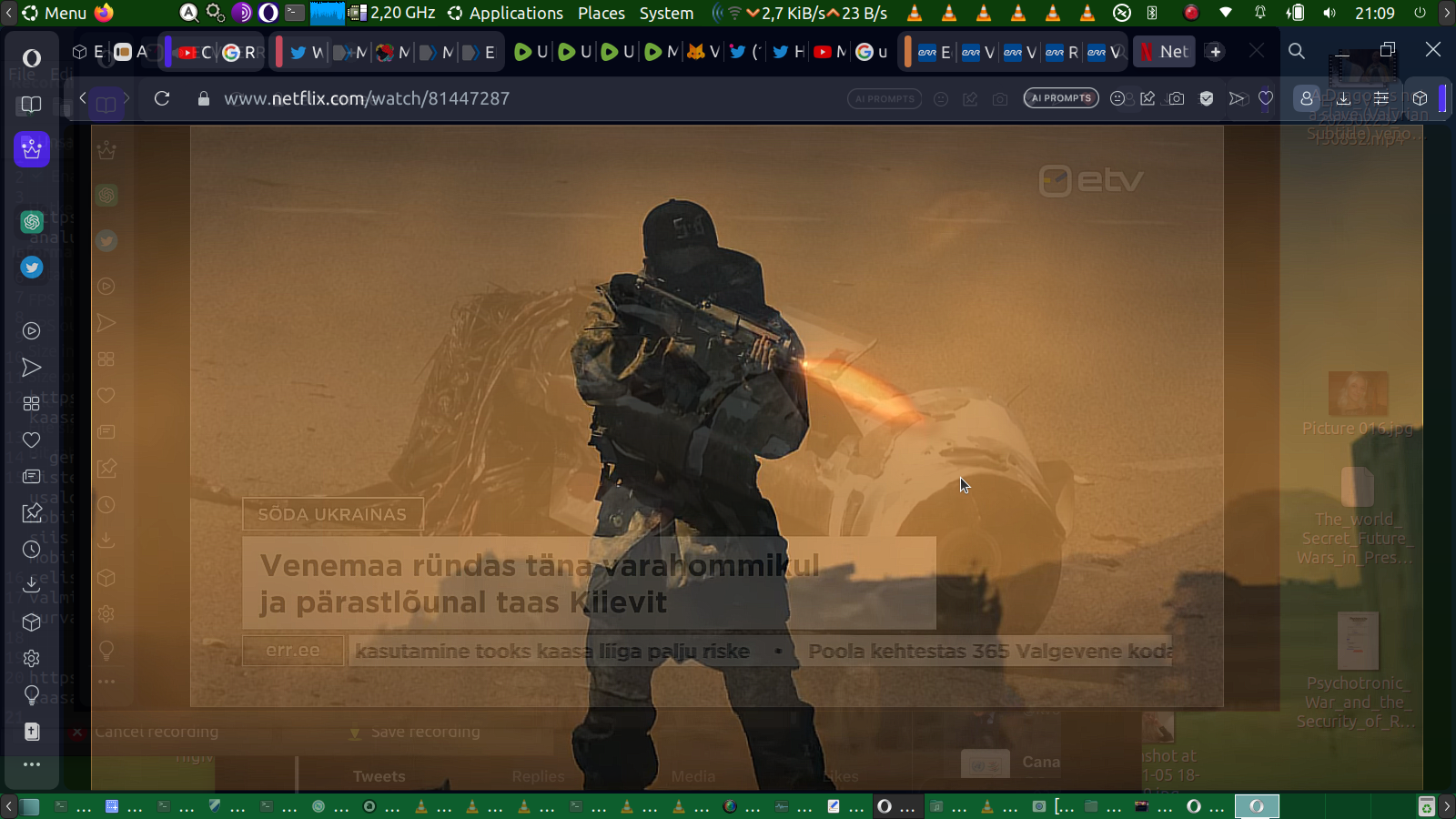
Task: Open the emoji reaction icon in address bar
Action: tap(1117, 98)
